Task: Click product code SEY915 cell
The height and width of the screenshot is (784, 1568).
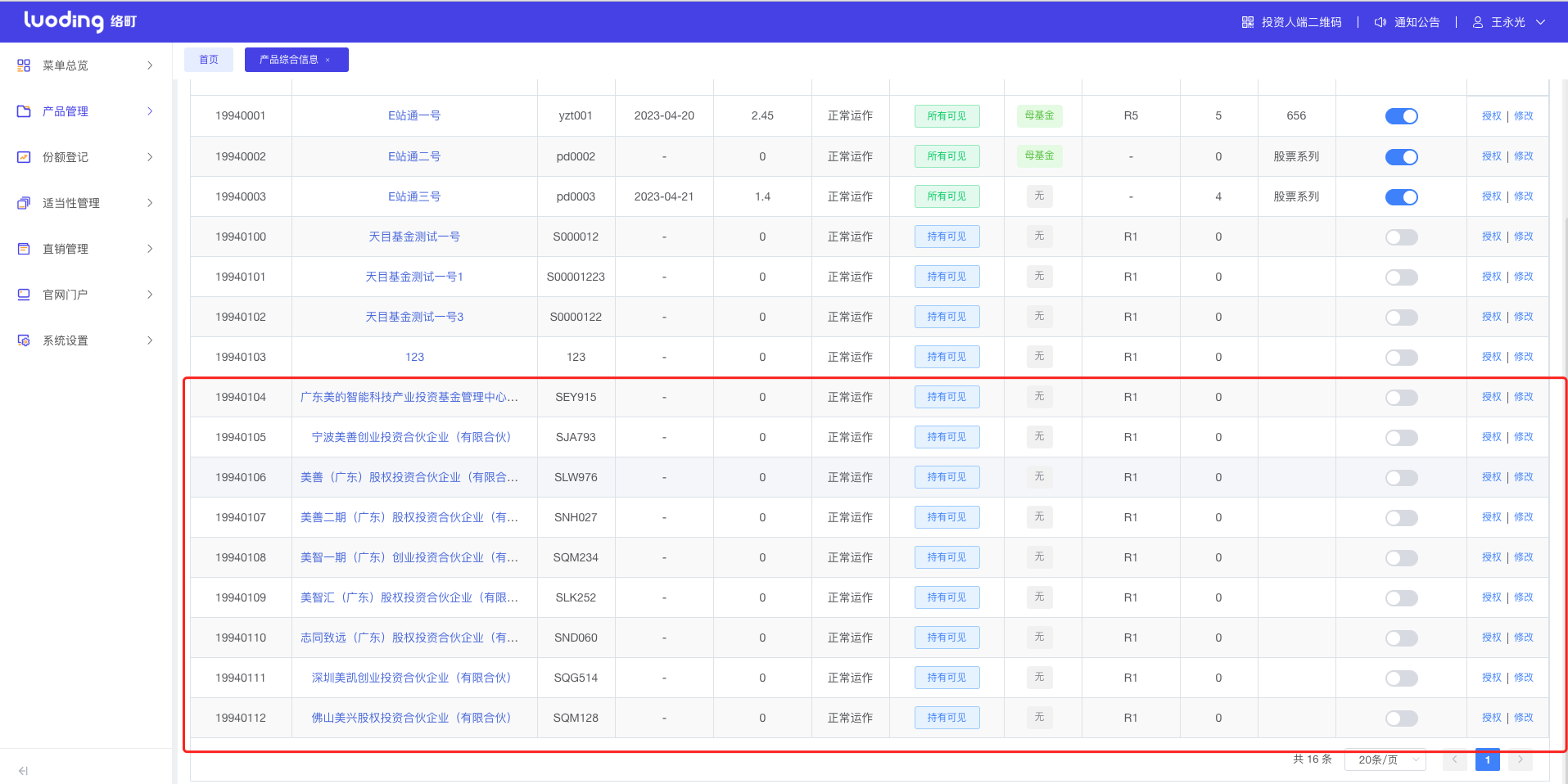Action: 576,397
